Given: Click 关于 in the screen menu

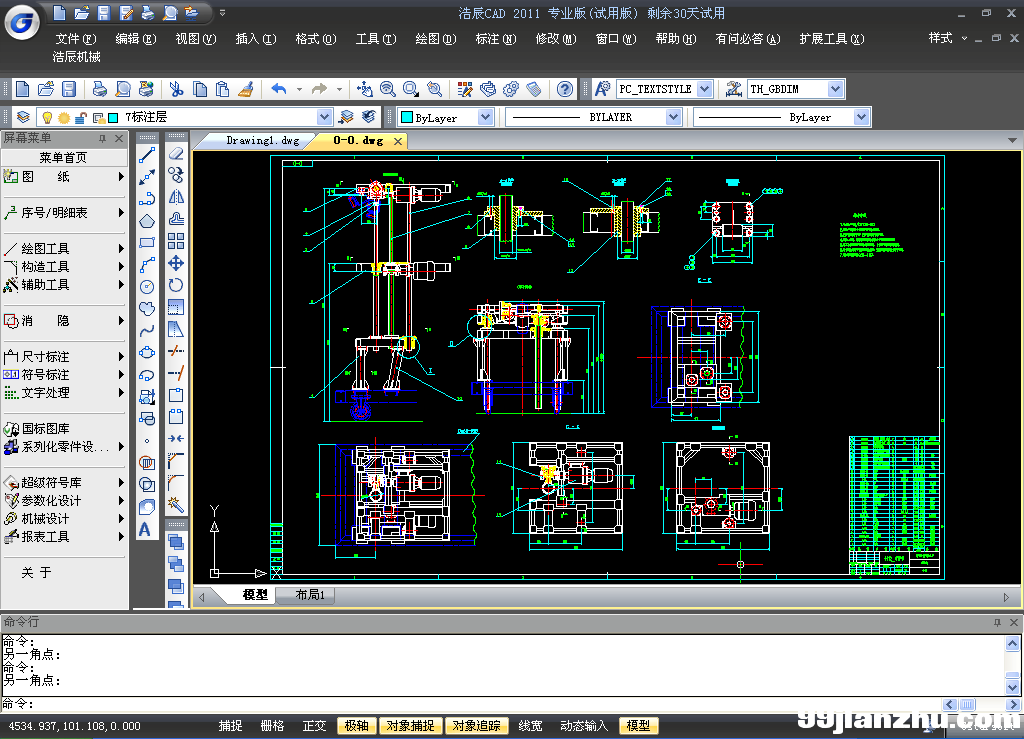Looking at the screenshot, I should [x=36, y=573].
